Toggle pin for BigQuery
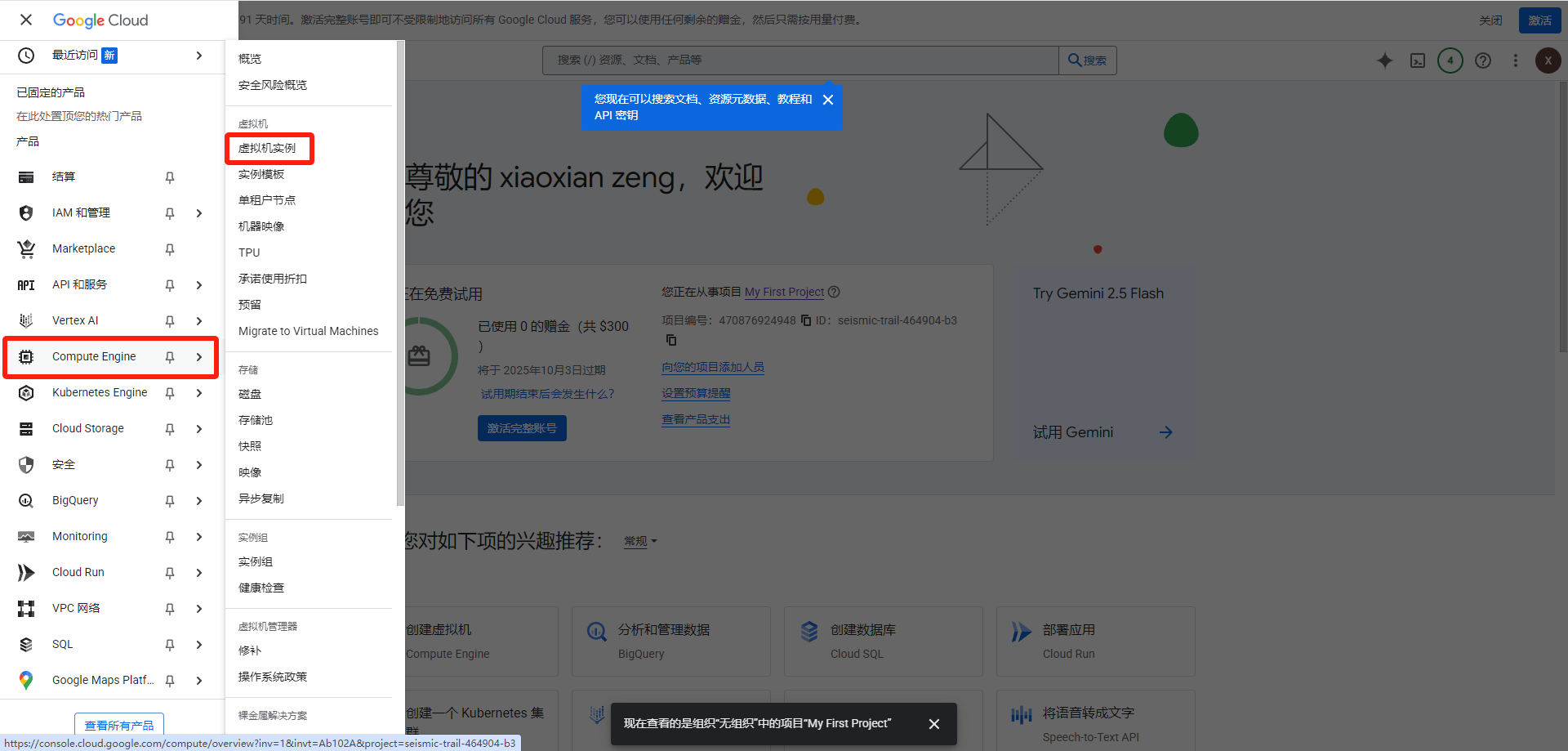This screenshot has height=751, width=1568. click(x=170, y=501)
